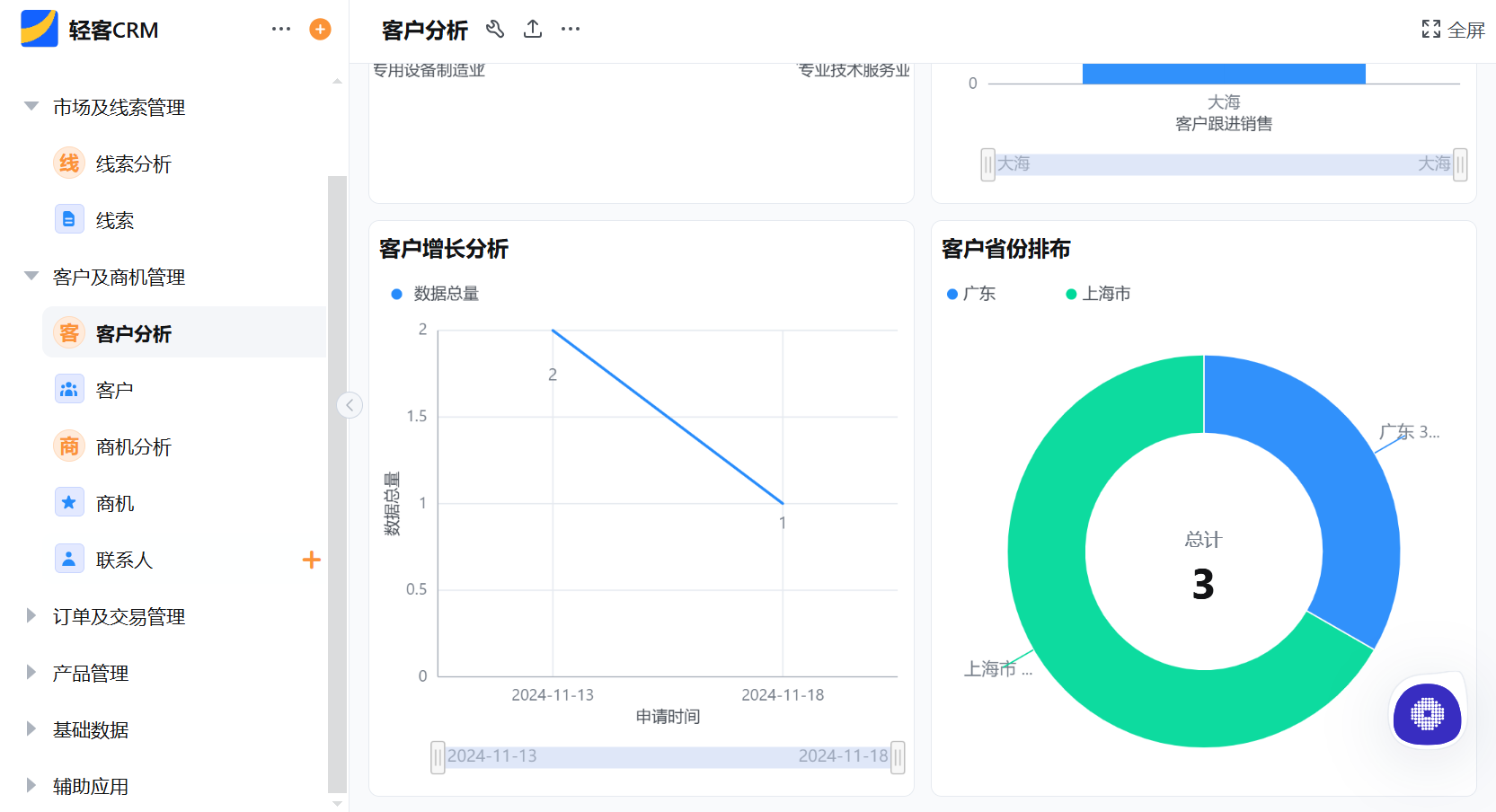Toggle the 数据总量 legend in growth chart
The image size is (1496, 812).
click(x=434, y=292)
